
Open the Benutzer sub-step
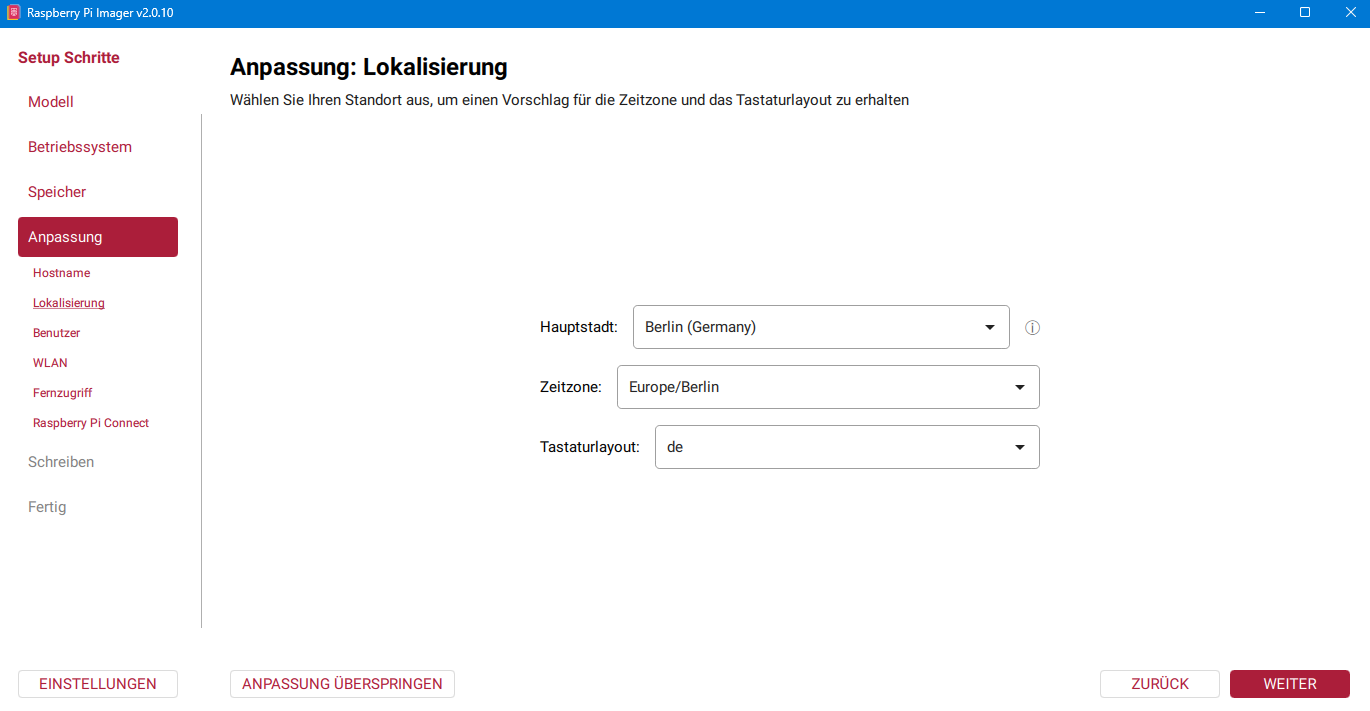56,333
